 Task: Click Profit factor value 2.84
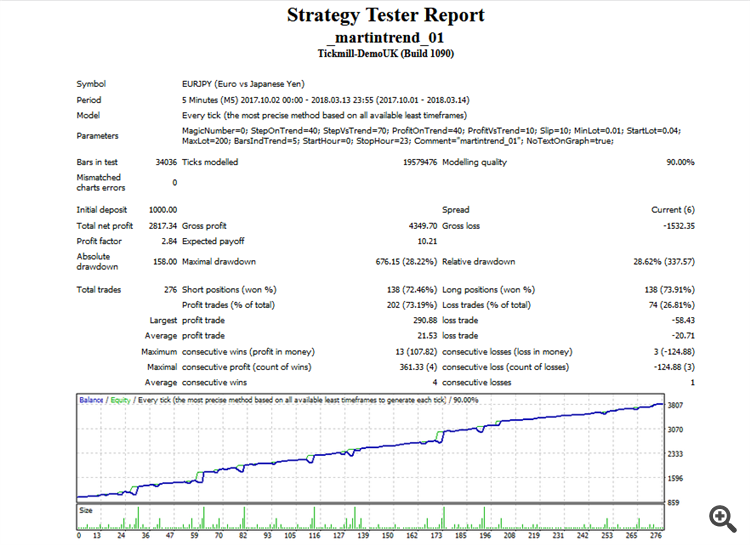(169, 241)
